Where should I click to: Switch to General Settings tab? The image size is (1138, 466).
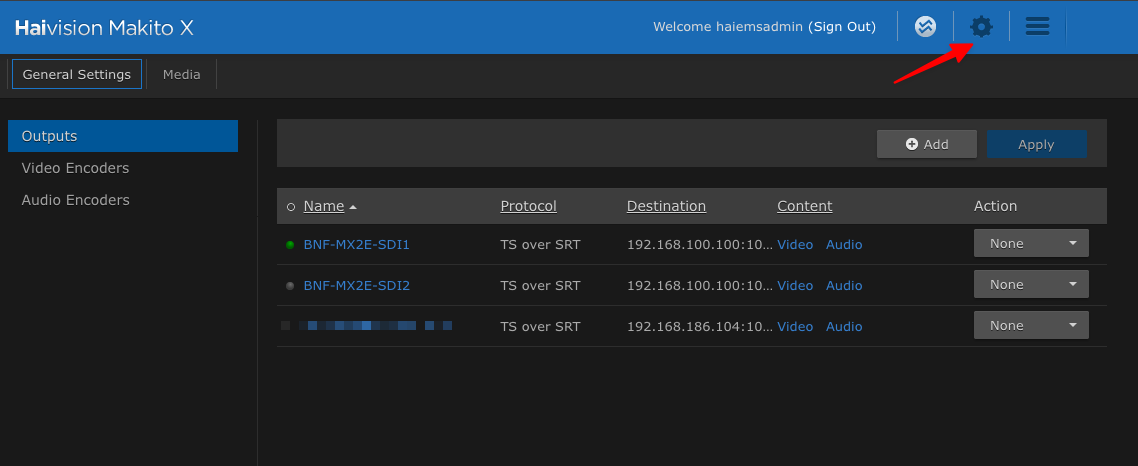click(77, 74)
